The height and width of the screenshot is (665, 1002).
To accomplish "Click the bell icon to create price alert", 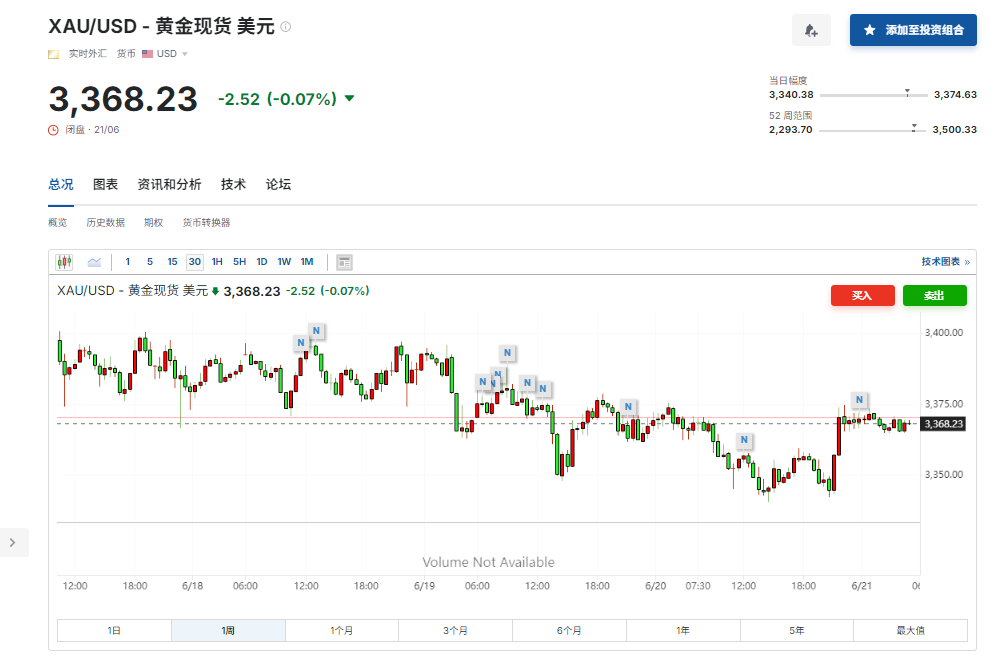I will coord(811,30).
